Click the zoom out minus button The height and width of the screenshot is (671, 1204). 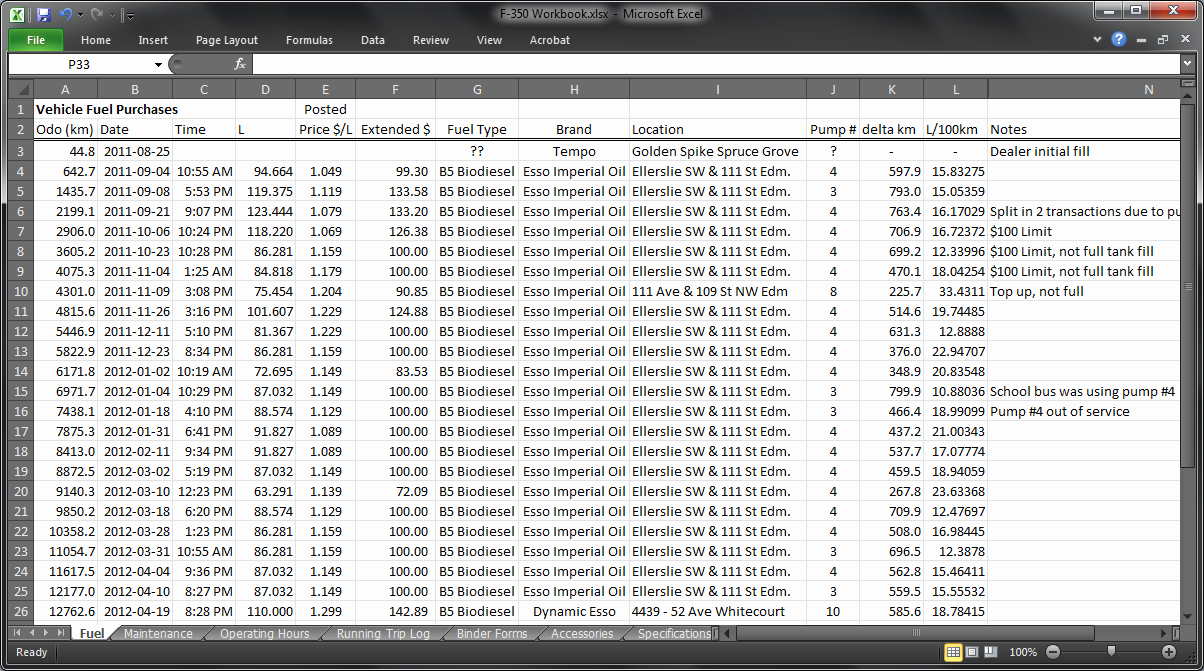(1052, 652)
